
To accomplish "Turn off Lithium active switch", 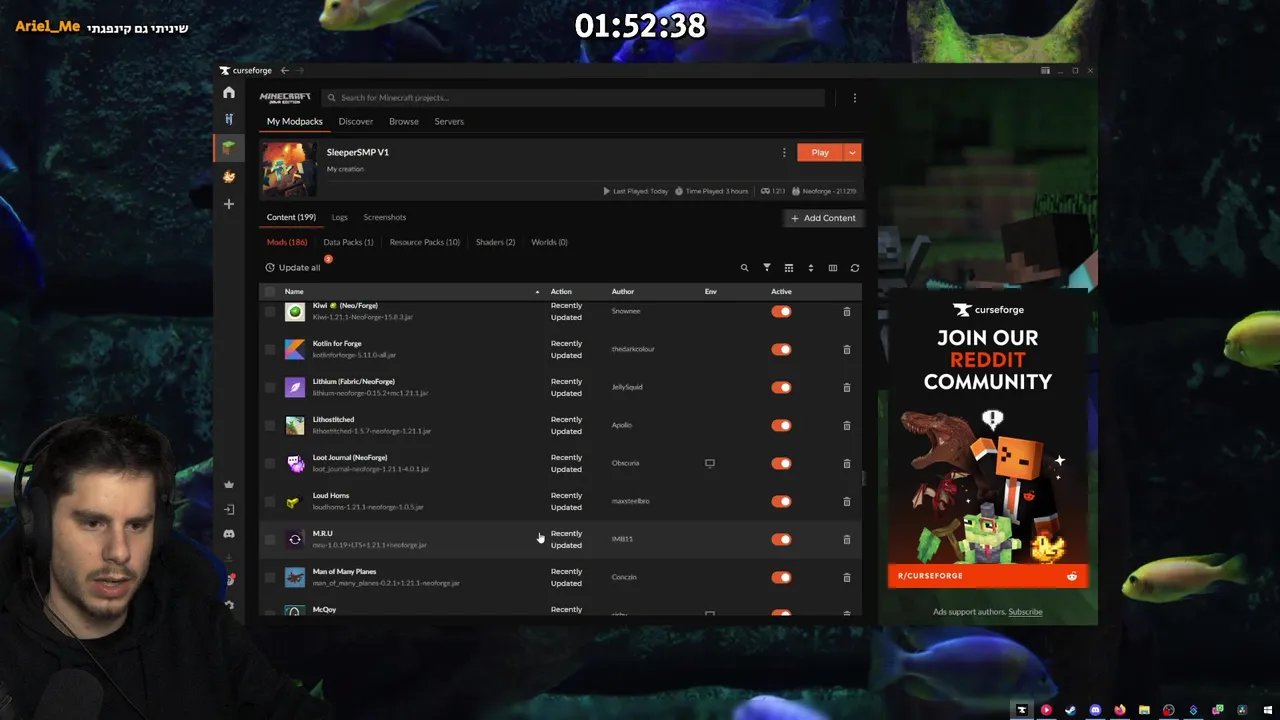I will 781,388.
